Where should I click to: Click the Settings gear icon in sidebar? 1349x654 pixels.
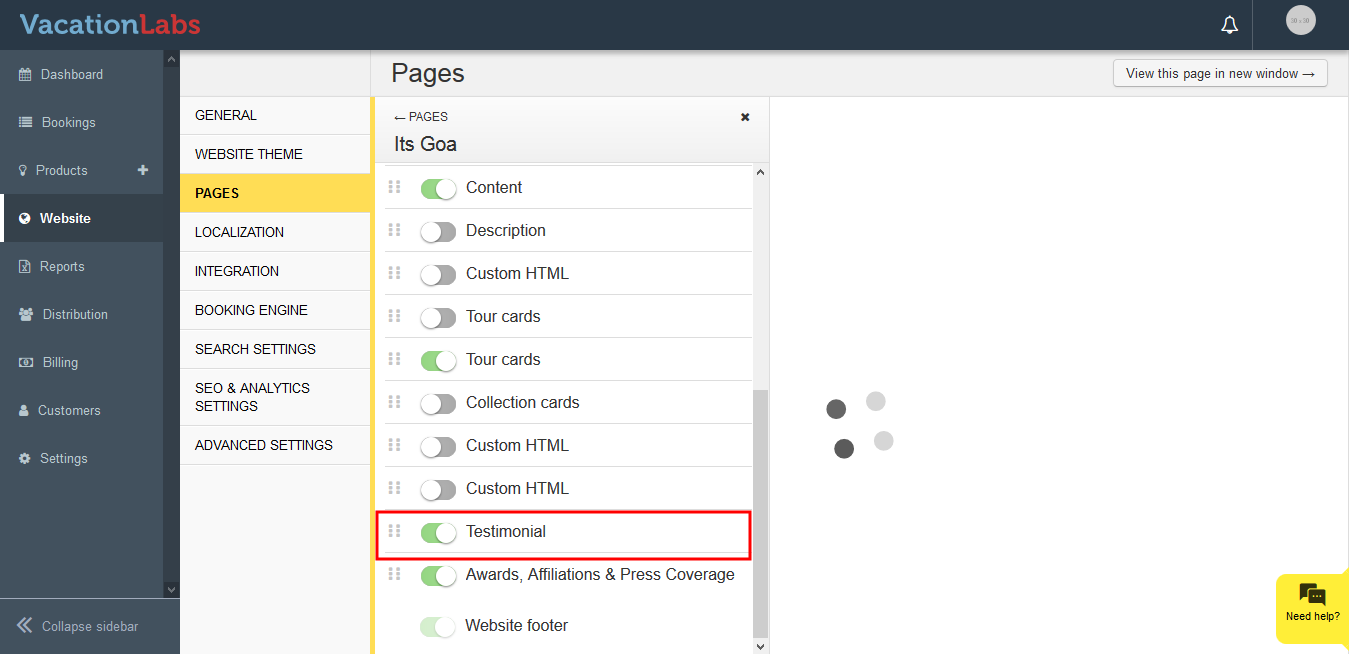[25, 459]
